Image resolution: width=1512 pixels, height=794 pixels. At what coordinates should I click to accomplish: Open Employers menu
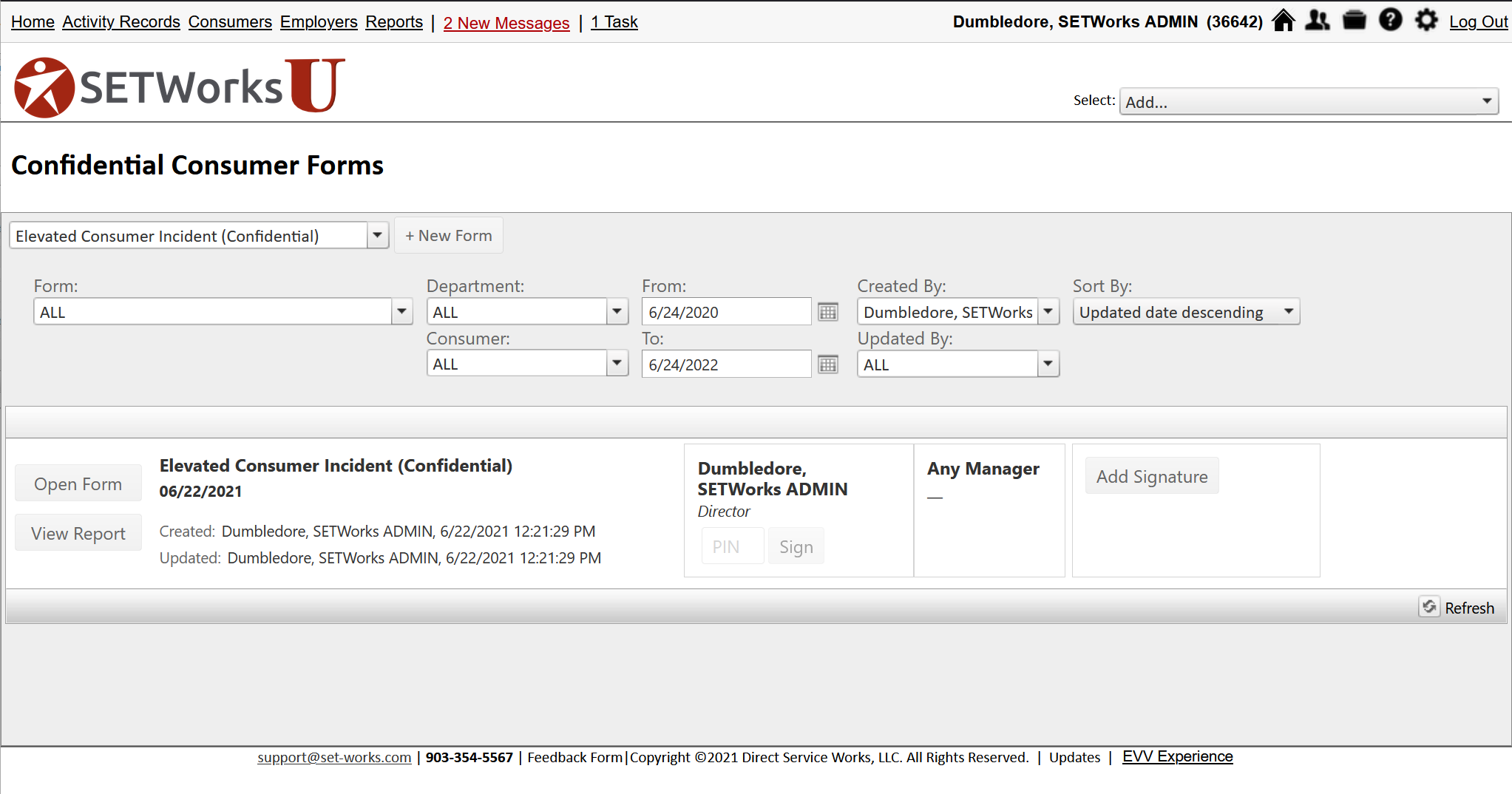tap(319, 22)
